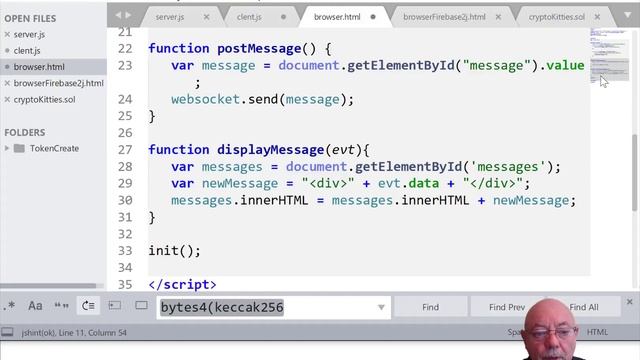The height and width of the screenshot is (360, 640).
Task: Switch to cryptoKitties.sol tab
Action: pos(556,17)
